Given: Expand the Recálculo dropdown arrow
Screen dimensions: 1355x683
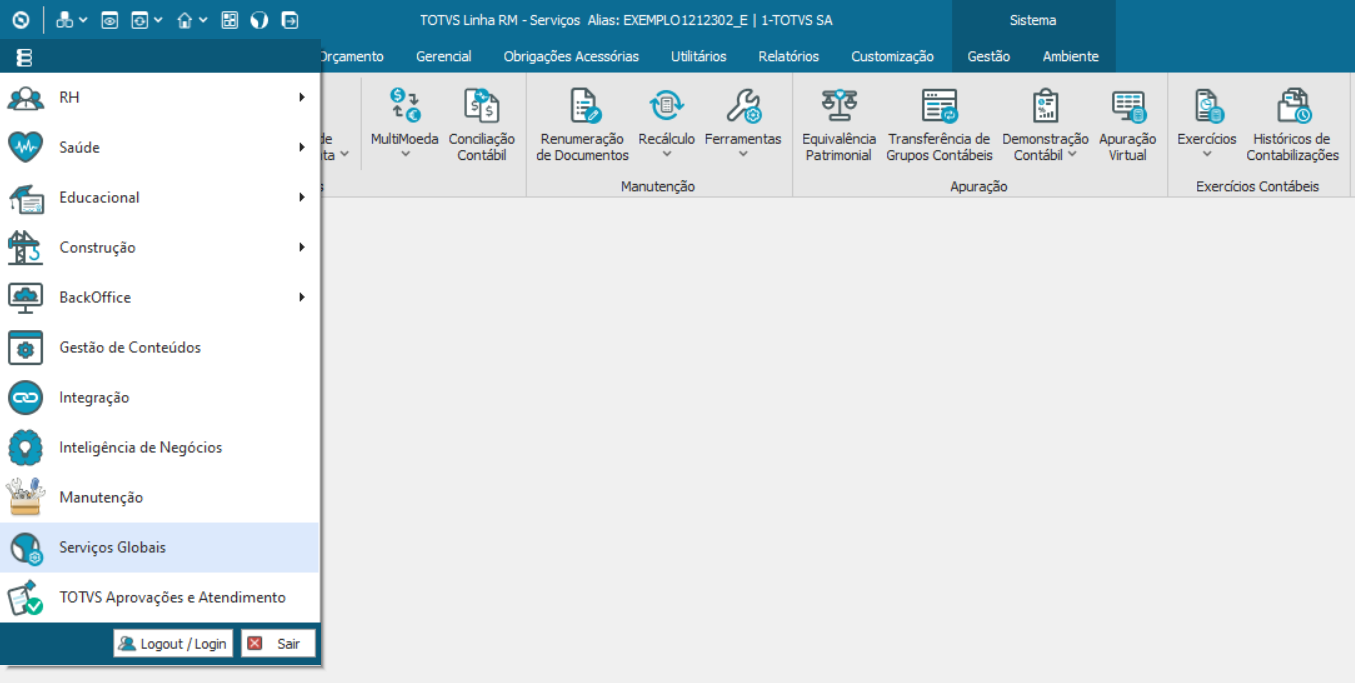Looking at the screenshot, I should pos(667,155).
